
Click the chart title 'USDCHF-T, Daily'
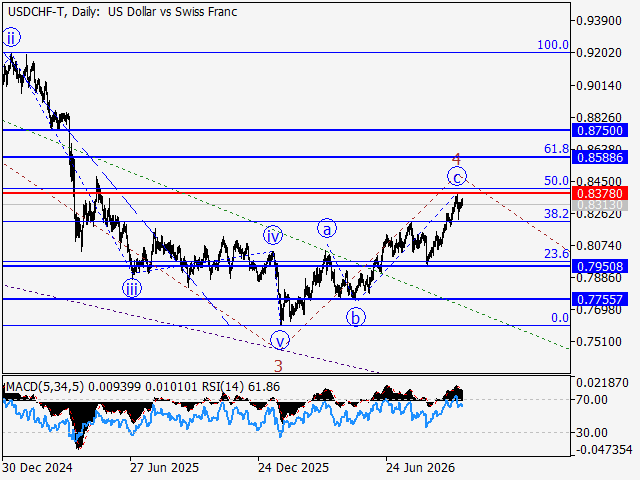click(x=53, y=12)
